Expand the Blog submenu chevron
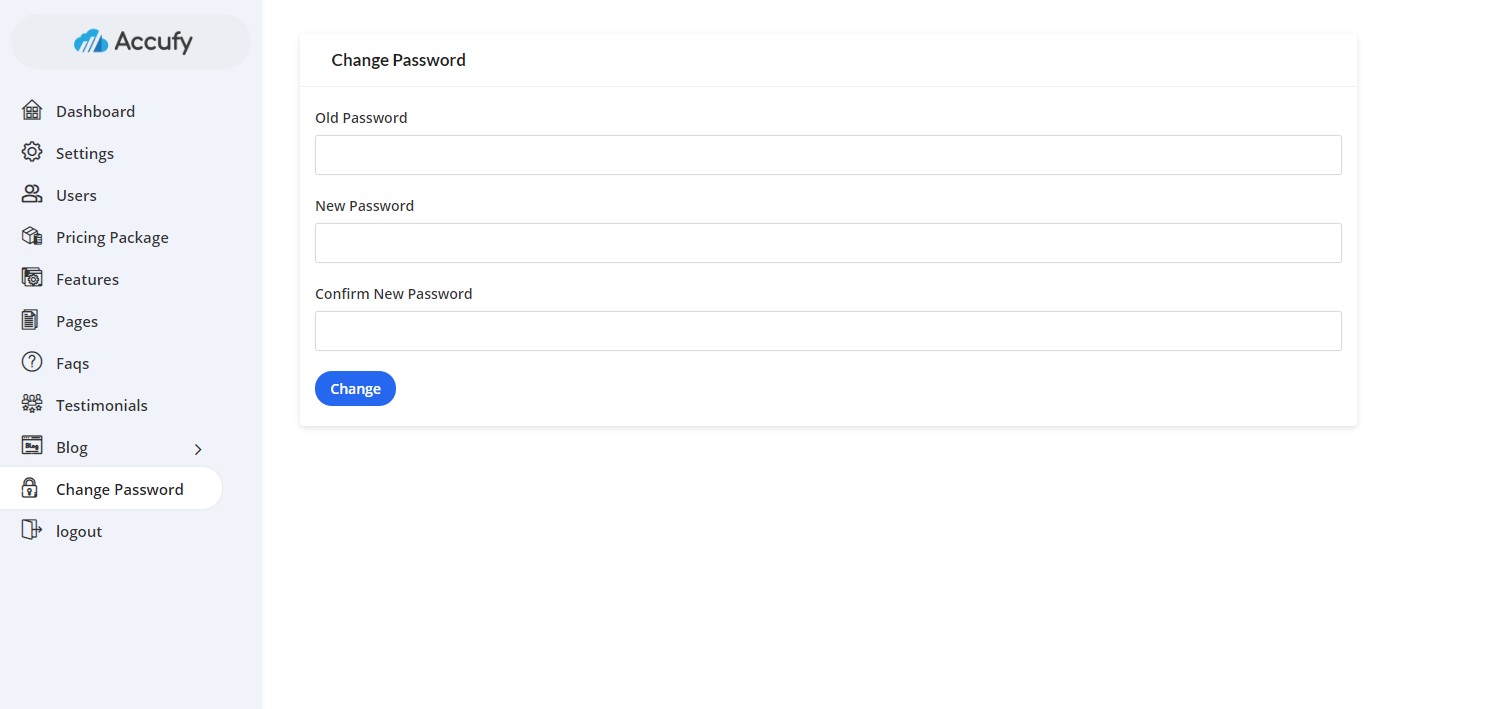The image size is (1500, 709). 198,449
